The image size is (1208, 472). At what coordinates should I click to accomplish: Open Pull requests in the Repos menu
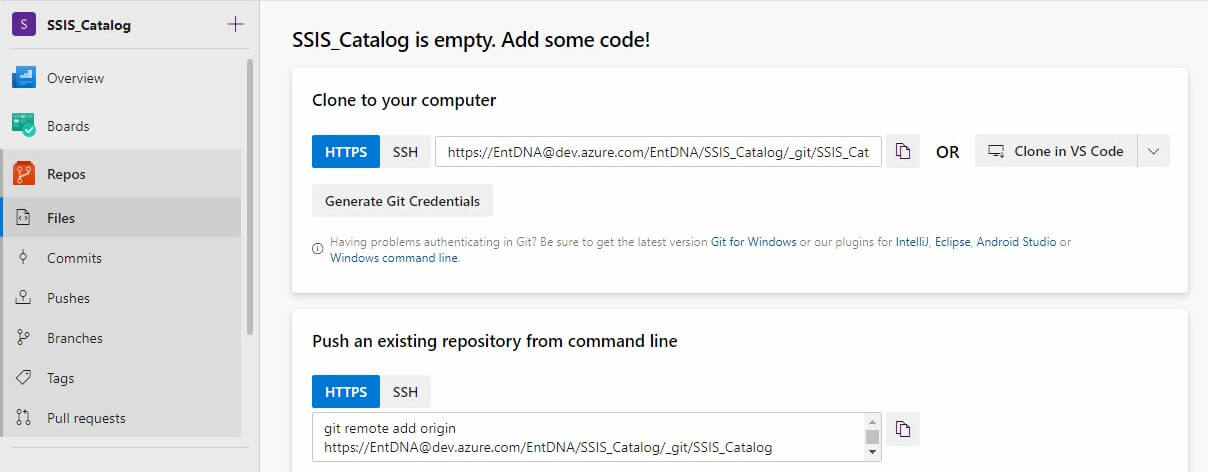pyautogui.click(x=86, y=418)
